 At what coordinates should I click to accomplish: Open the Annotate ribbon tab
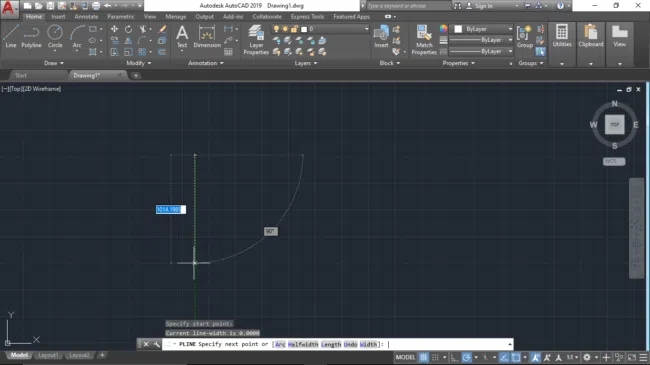(86, 17)
